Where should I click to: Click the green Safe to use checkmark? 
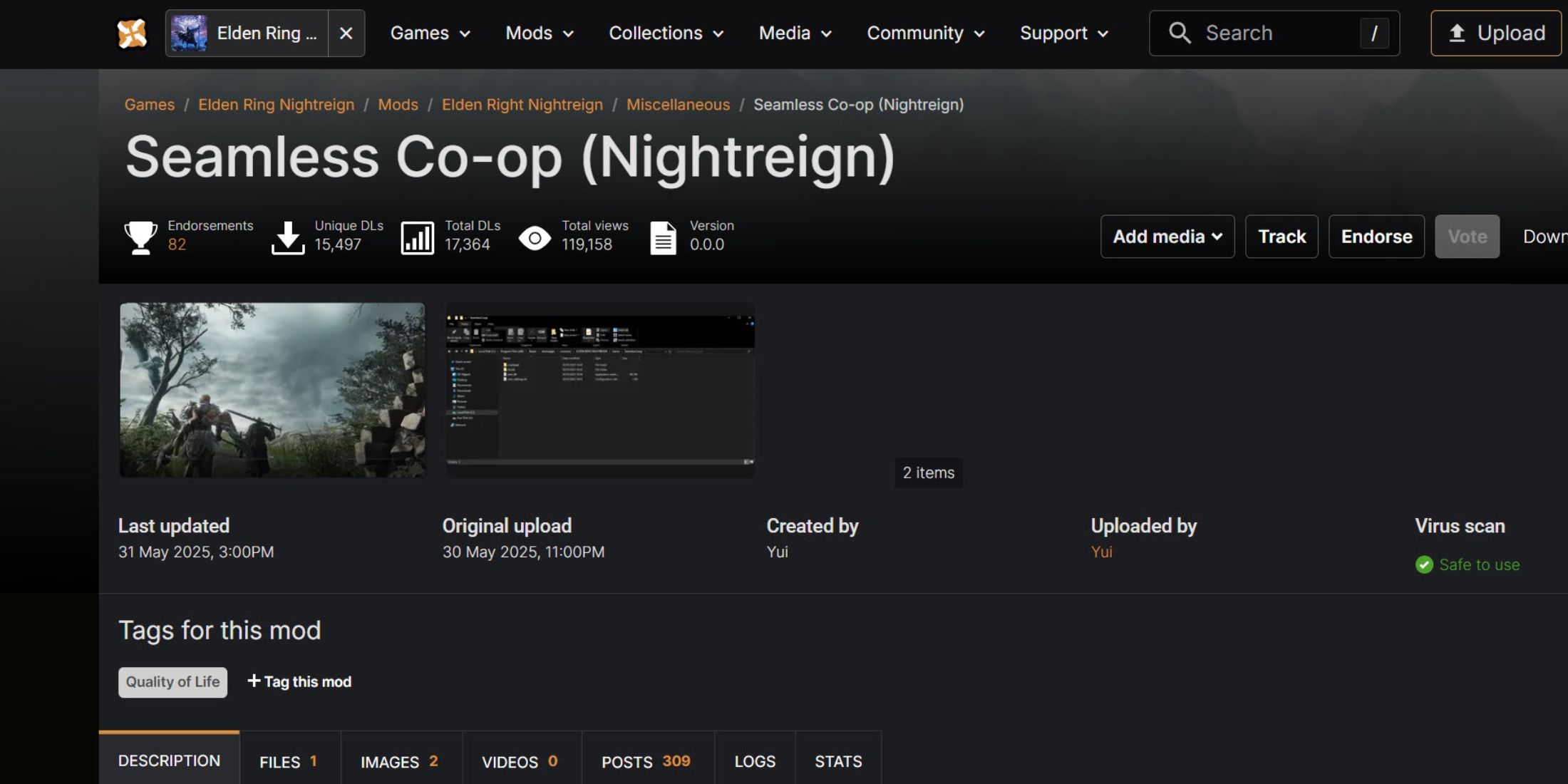tap(1424, 564)
